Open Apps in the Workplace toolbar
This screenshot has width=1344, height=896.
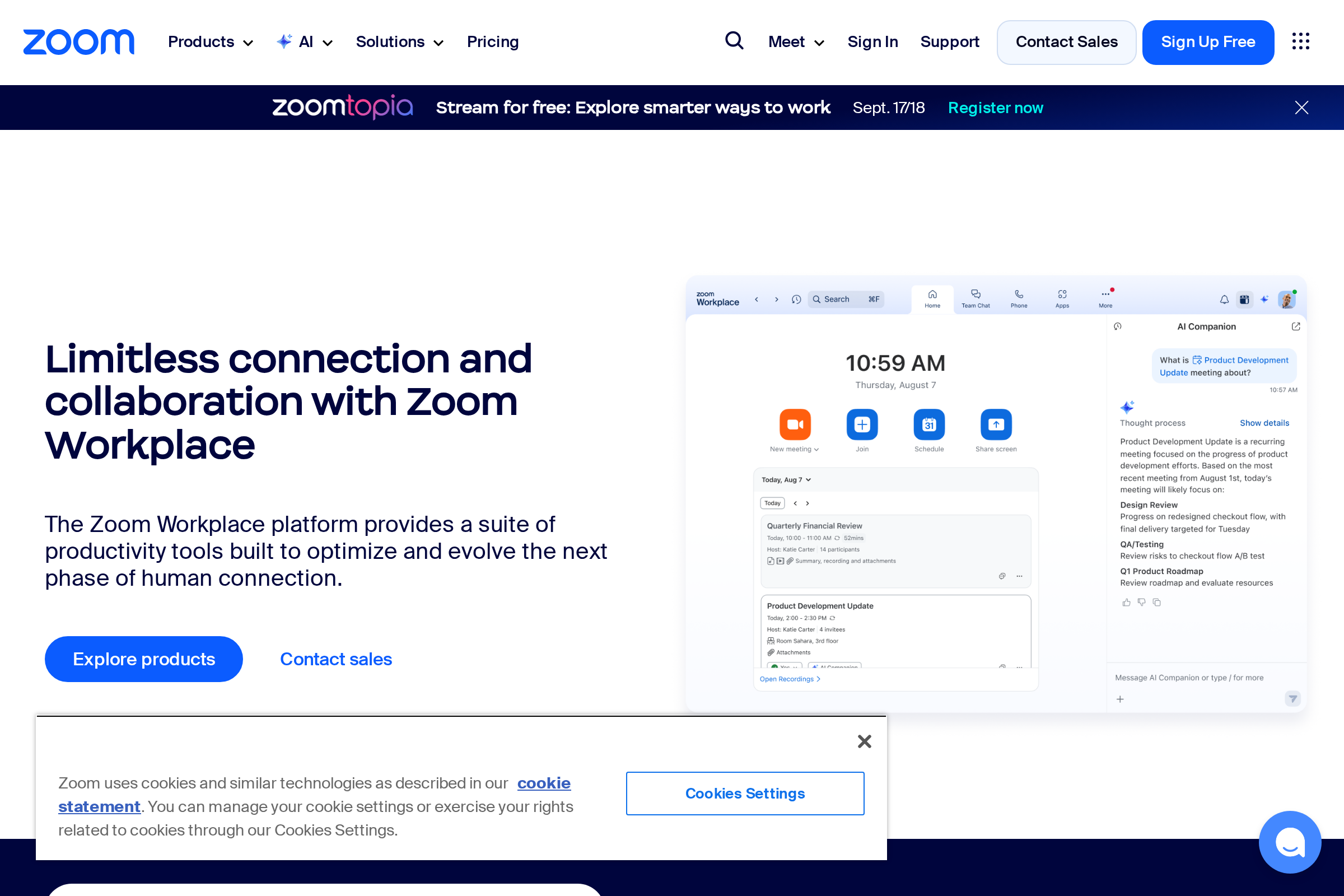(x=1062, y=298)
